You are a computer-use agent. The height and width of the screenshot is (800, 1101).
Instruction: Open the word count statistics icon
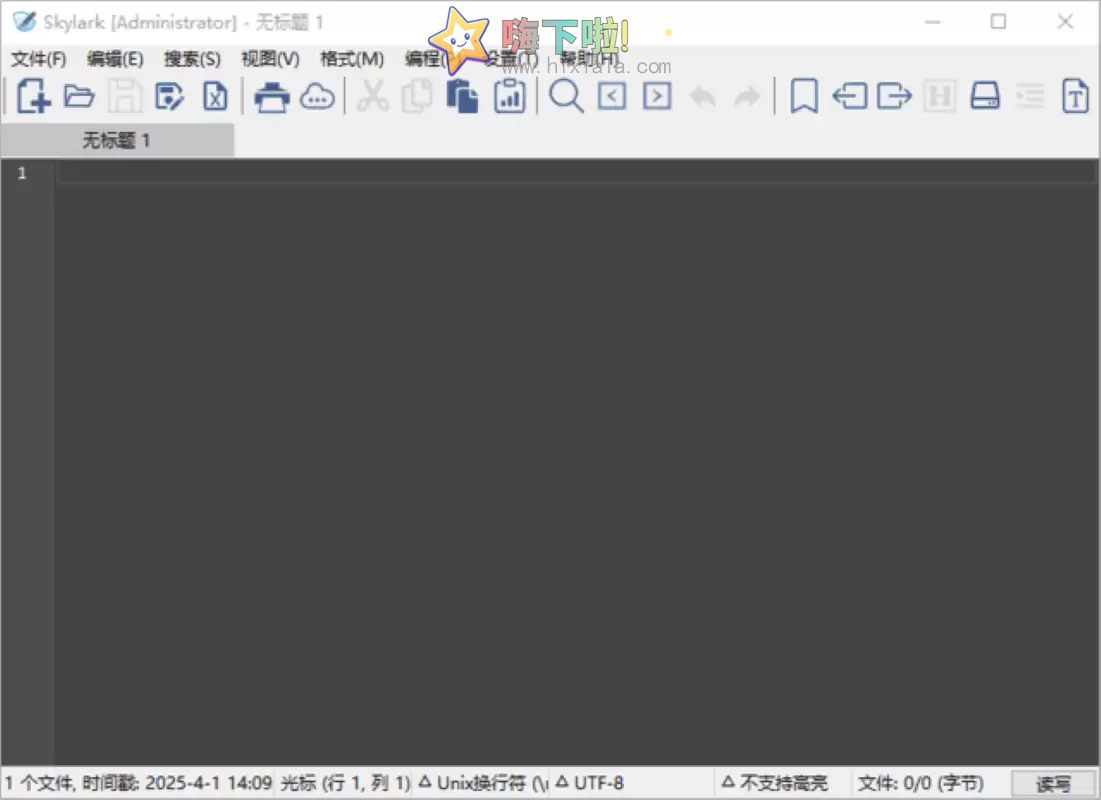click(x=510, y=95)
